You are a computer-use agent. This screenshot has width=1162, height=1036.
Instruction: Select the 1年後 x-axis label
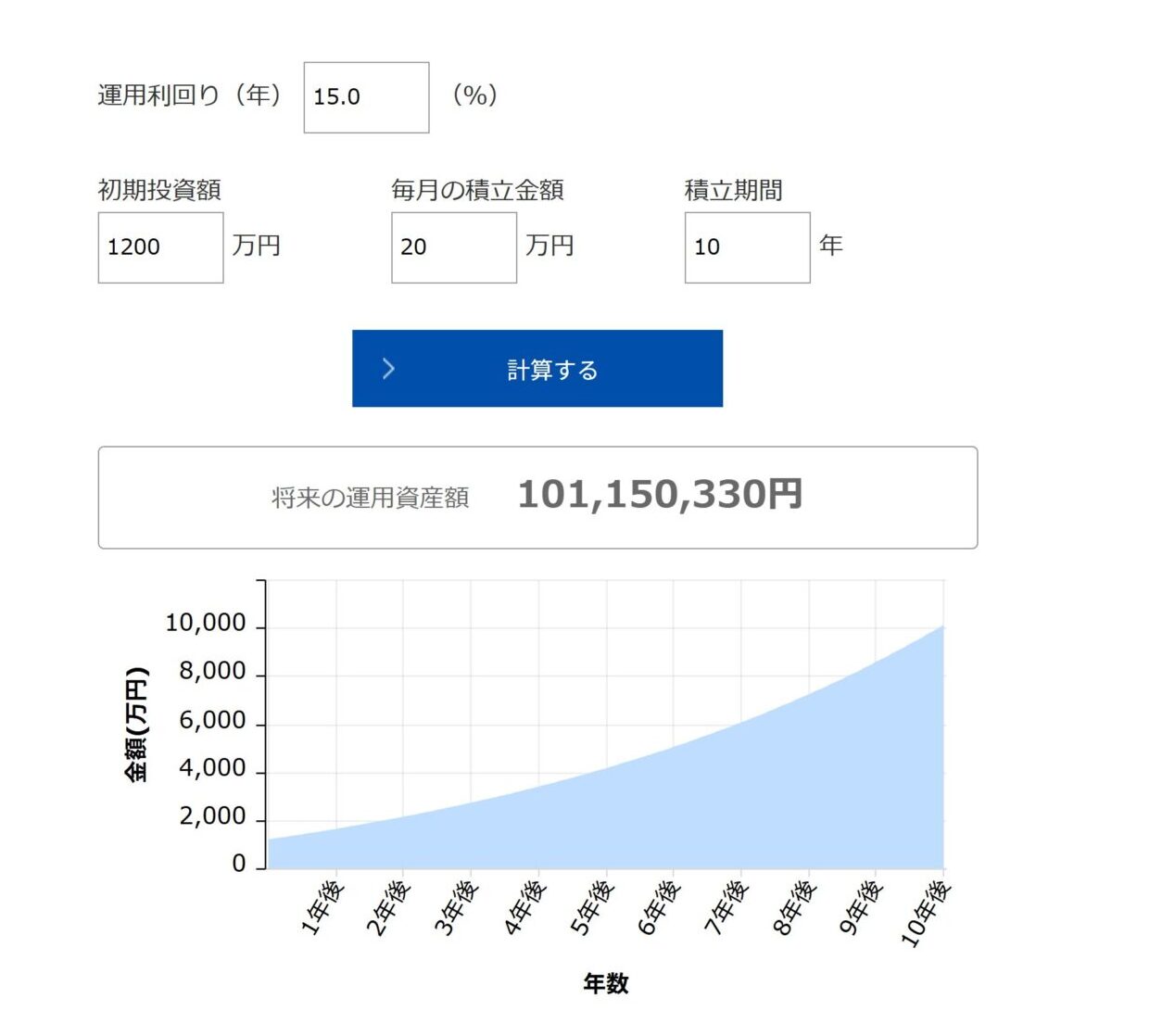tap(323, 907)
